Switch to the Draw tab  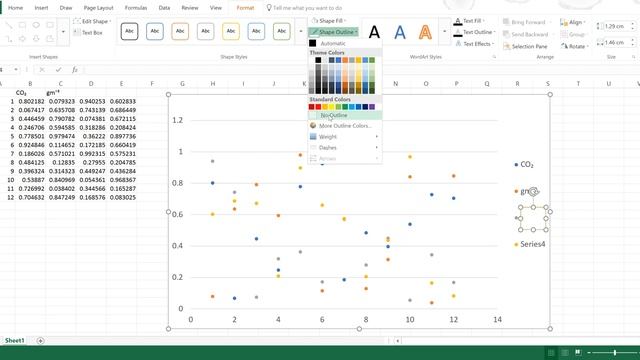coord(66,8)
